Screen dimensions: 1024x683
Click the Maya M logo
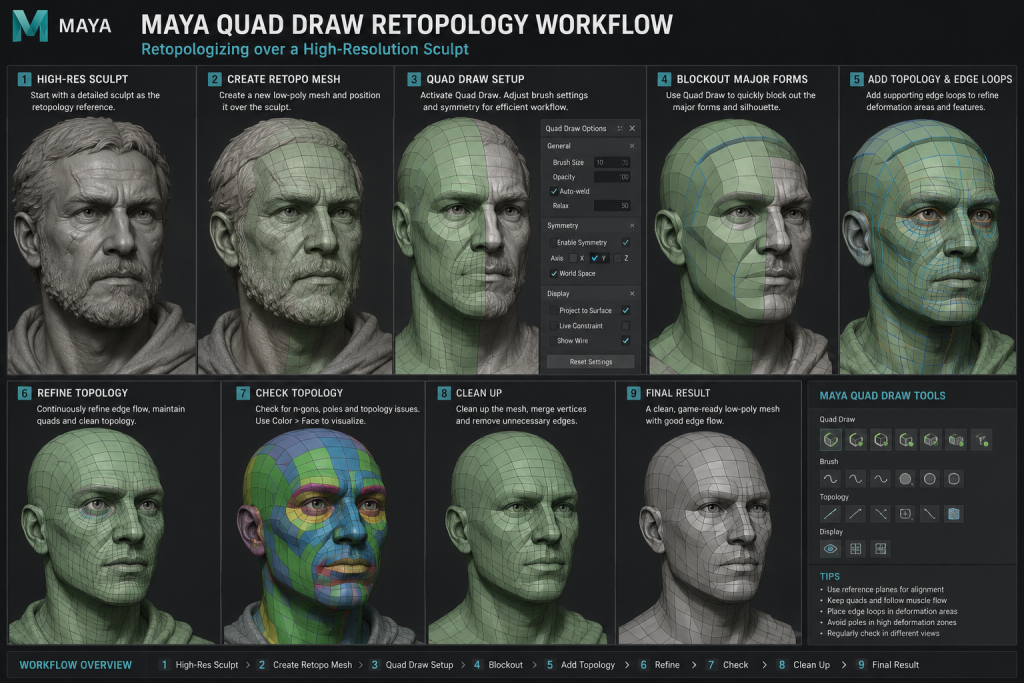point(30,25)
